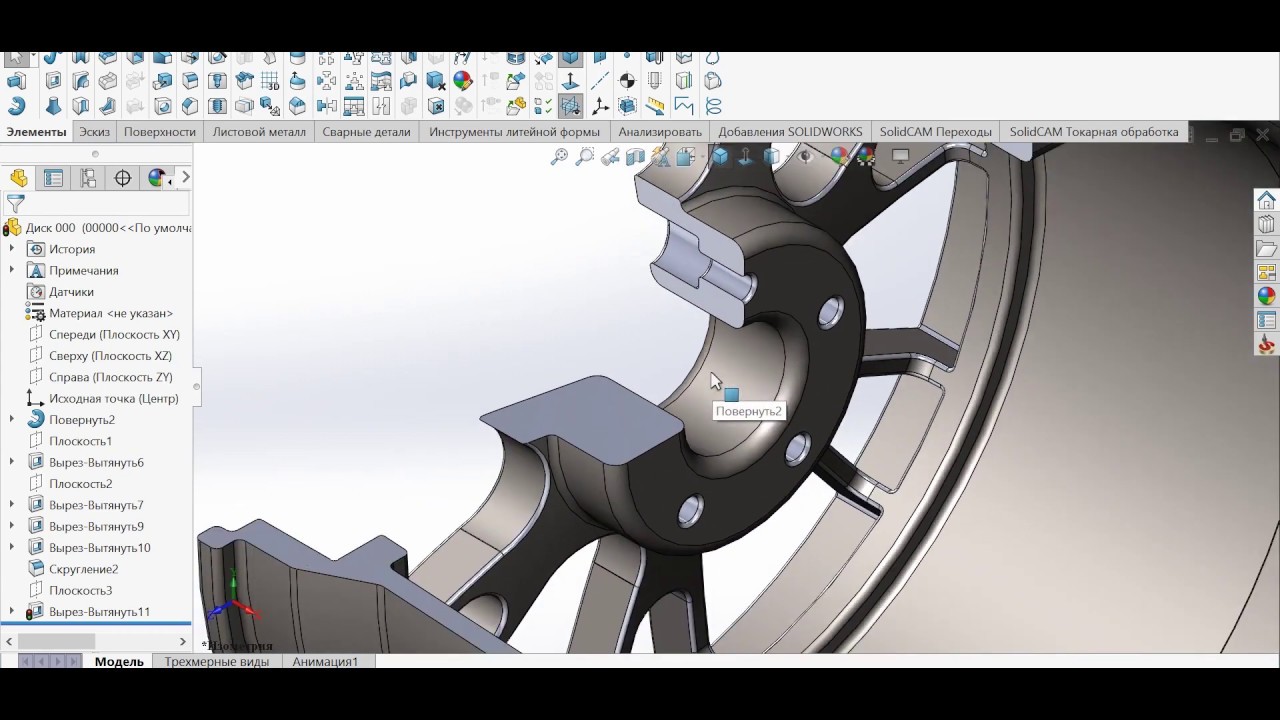Screen dimensions: 1280x720
Task: Open Hide/Show Items eye icon
Action: [805, 156]
